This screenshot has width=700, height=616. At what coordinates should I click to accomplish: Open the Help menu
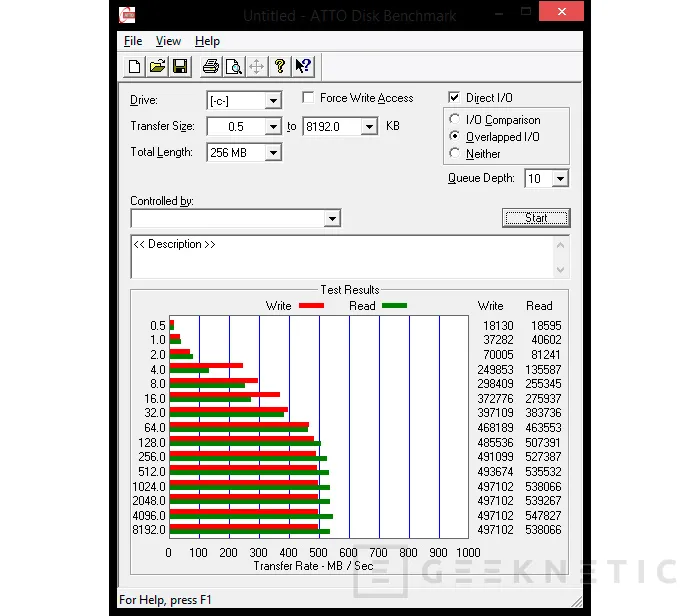pos(207,41)
